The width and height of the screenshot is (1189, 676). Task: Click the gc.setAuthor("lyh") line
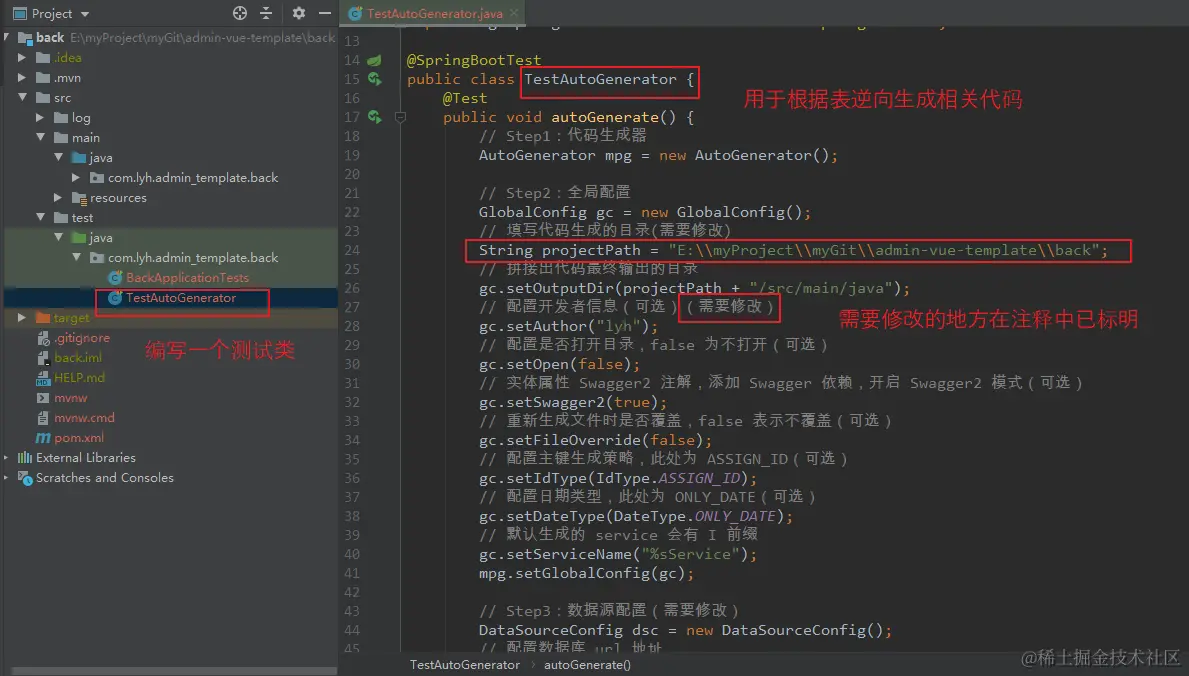(x=569, y=326)
